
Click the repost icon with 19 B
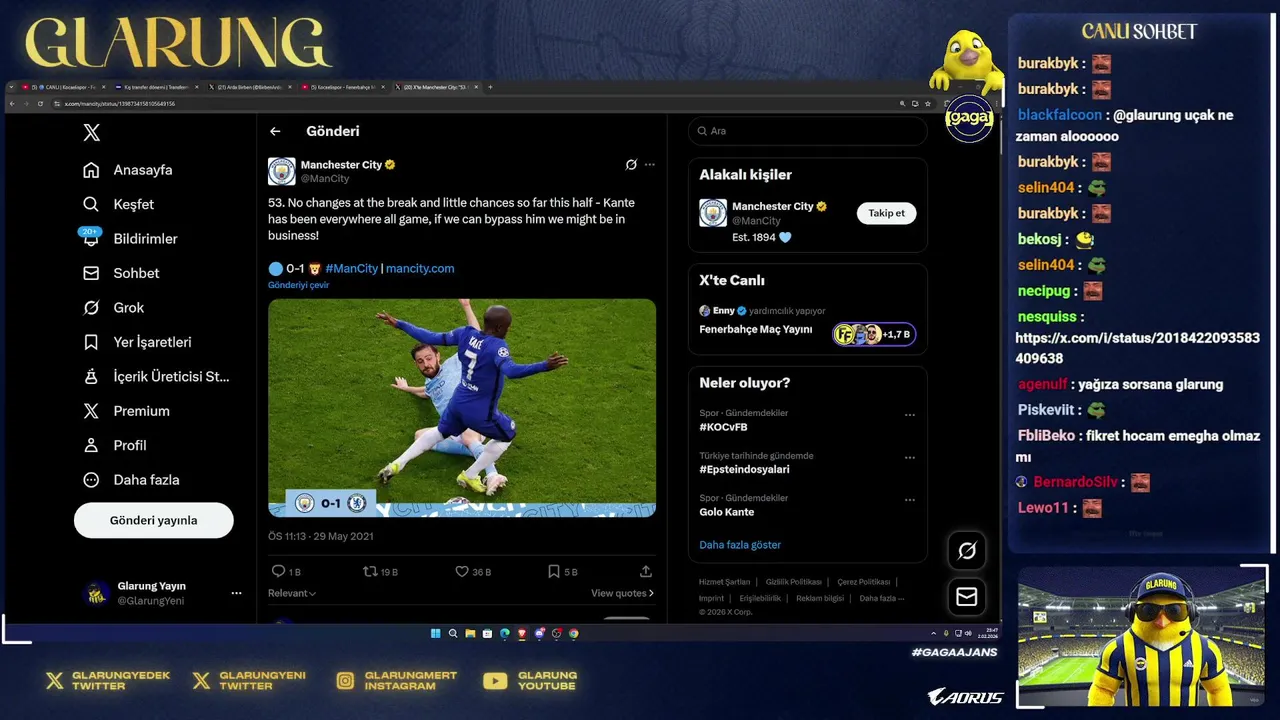click(x=380, y=572)
